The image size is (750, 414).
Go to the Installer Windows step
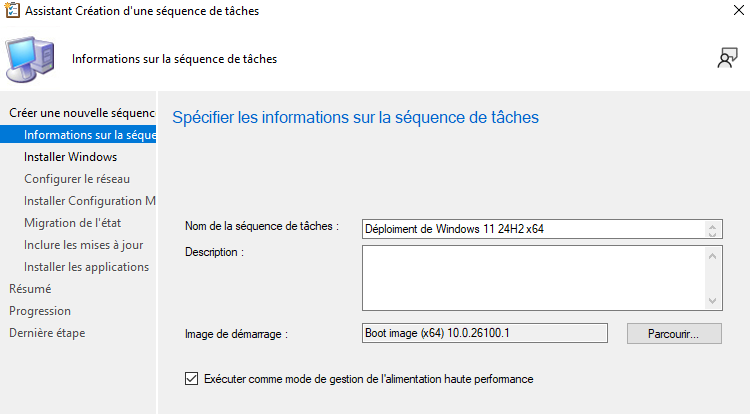click(x=70, y=157)
